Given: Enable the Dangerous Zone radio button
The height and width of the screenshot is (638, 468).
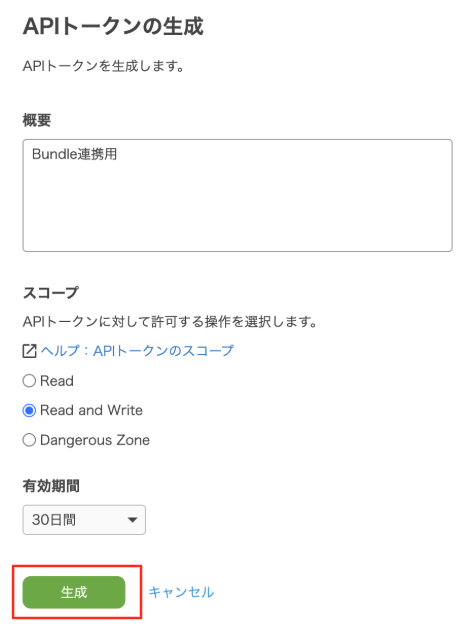Looking at the screenshot, I should click(x=29, y=440).
